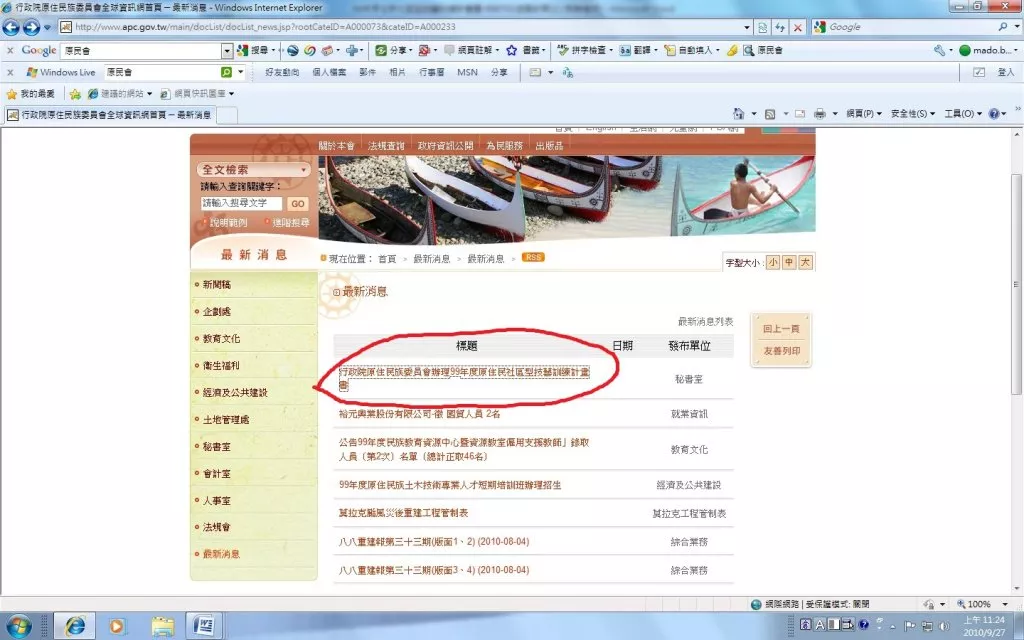Click the 翻譯 translate toolbar button
Screen dimensions: 1024x640
coord(638,50)
